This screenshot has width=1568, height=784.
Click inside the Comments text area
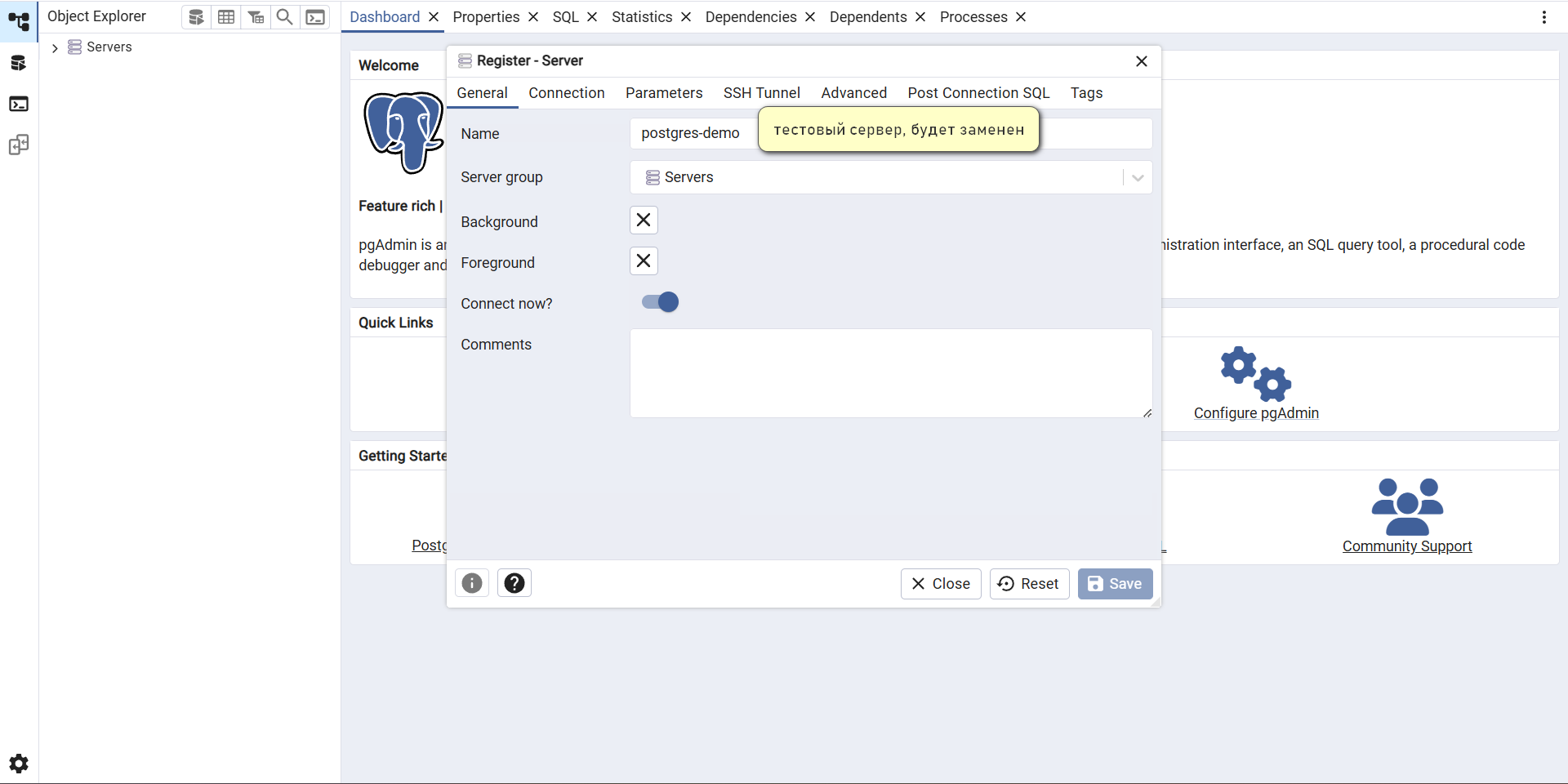891,373
